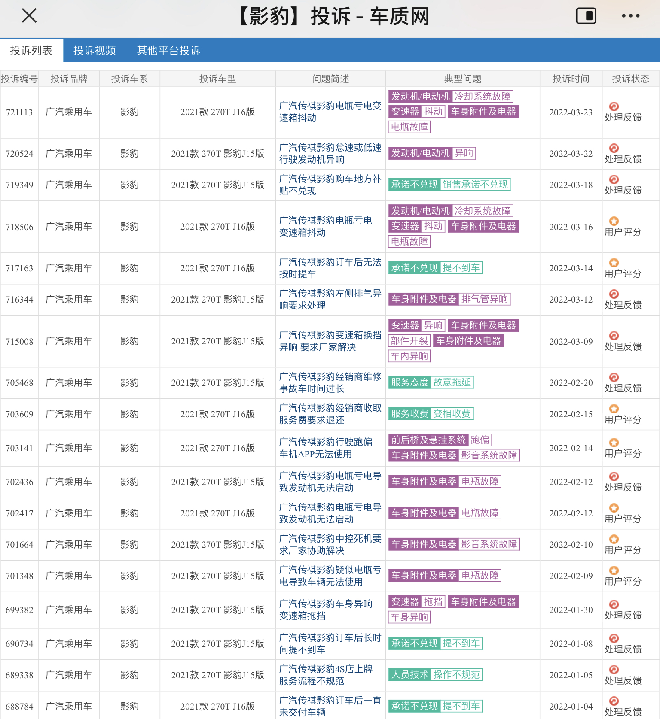Open complaint about 疑似电瓶亏电
The height and width of the screenshot is (719, 660).
[330, 576]
